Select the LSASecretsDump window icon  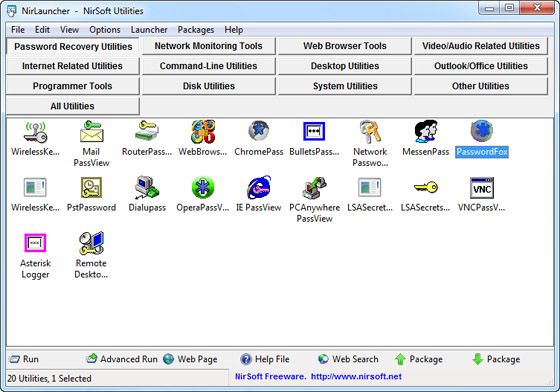click(370, 187)
